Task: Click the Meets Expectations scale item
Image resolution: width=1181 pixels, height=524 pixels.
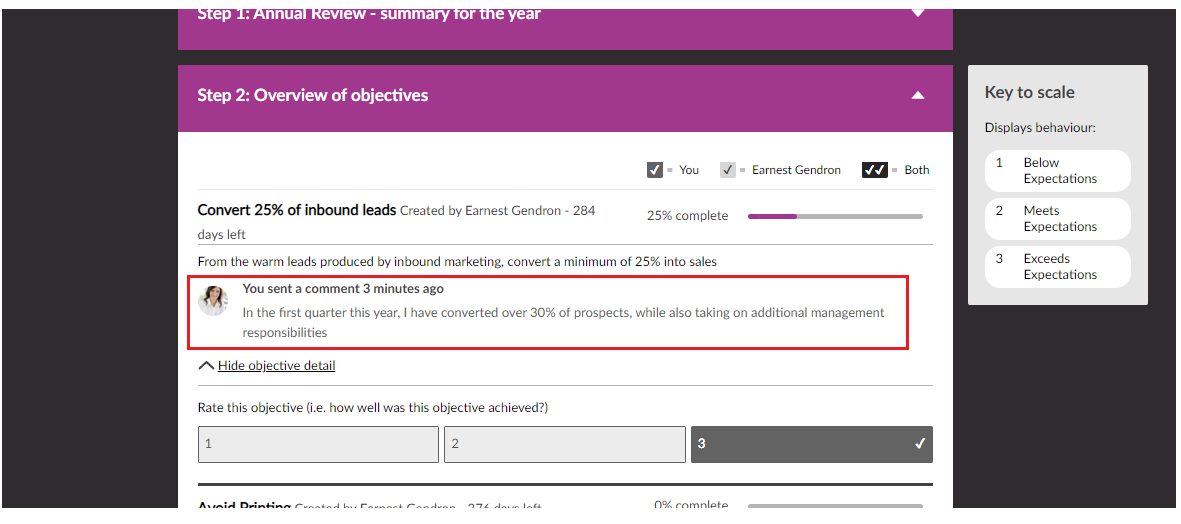Action: [x=1057, y=219]
